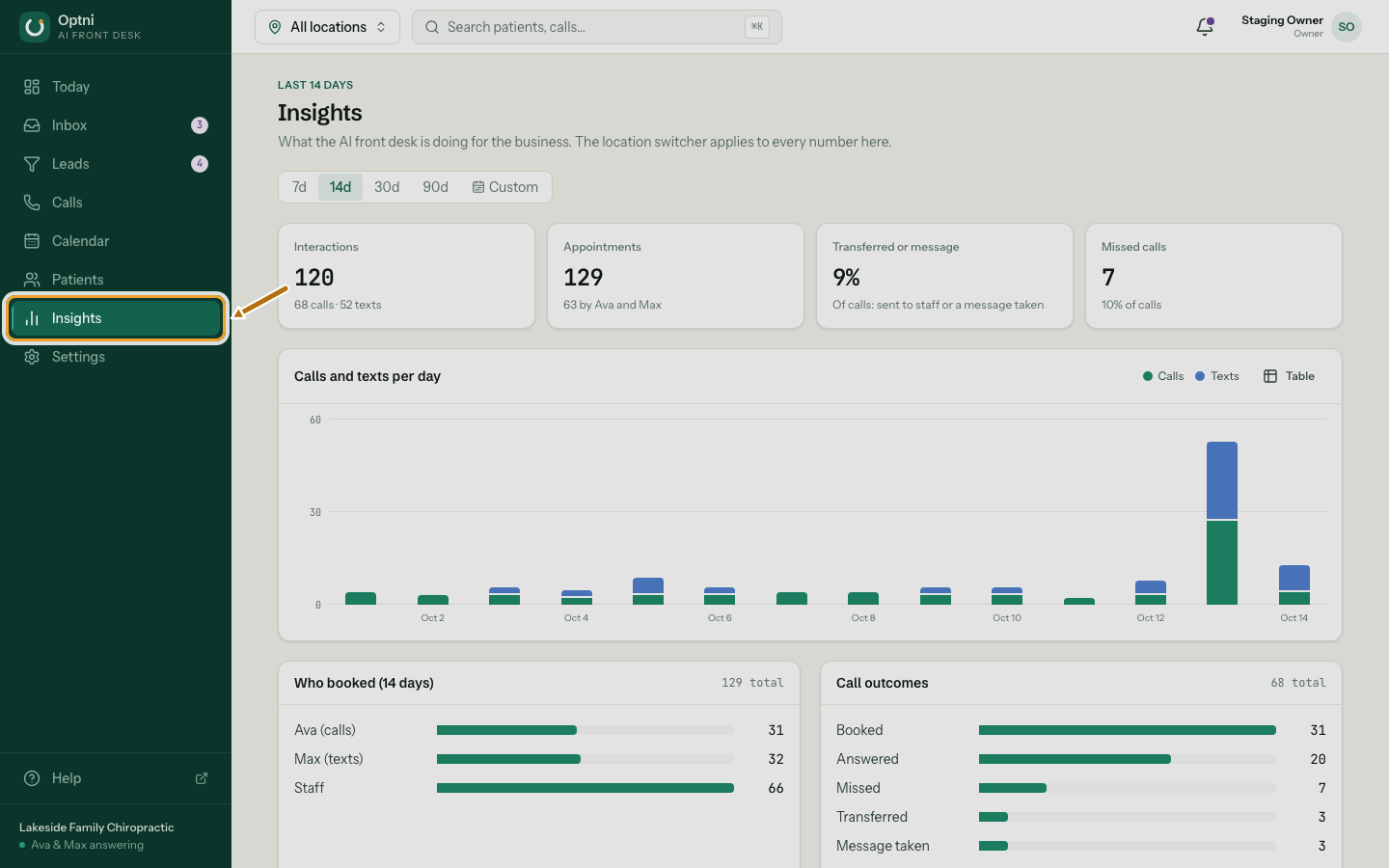Screen dimensions: 1389x868
Task: Click the Leads funnel icon
Action: coord(32,164)
